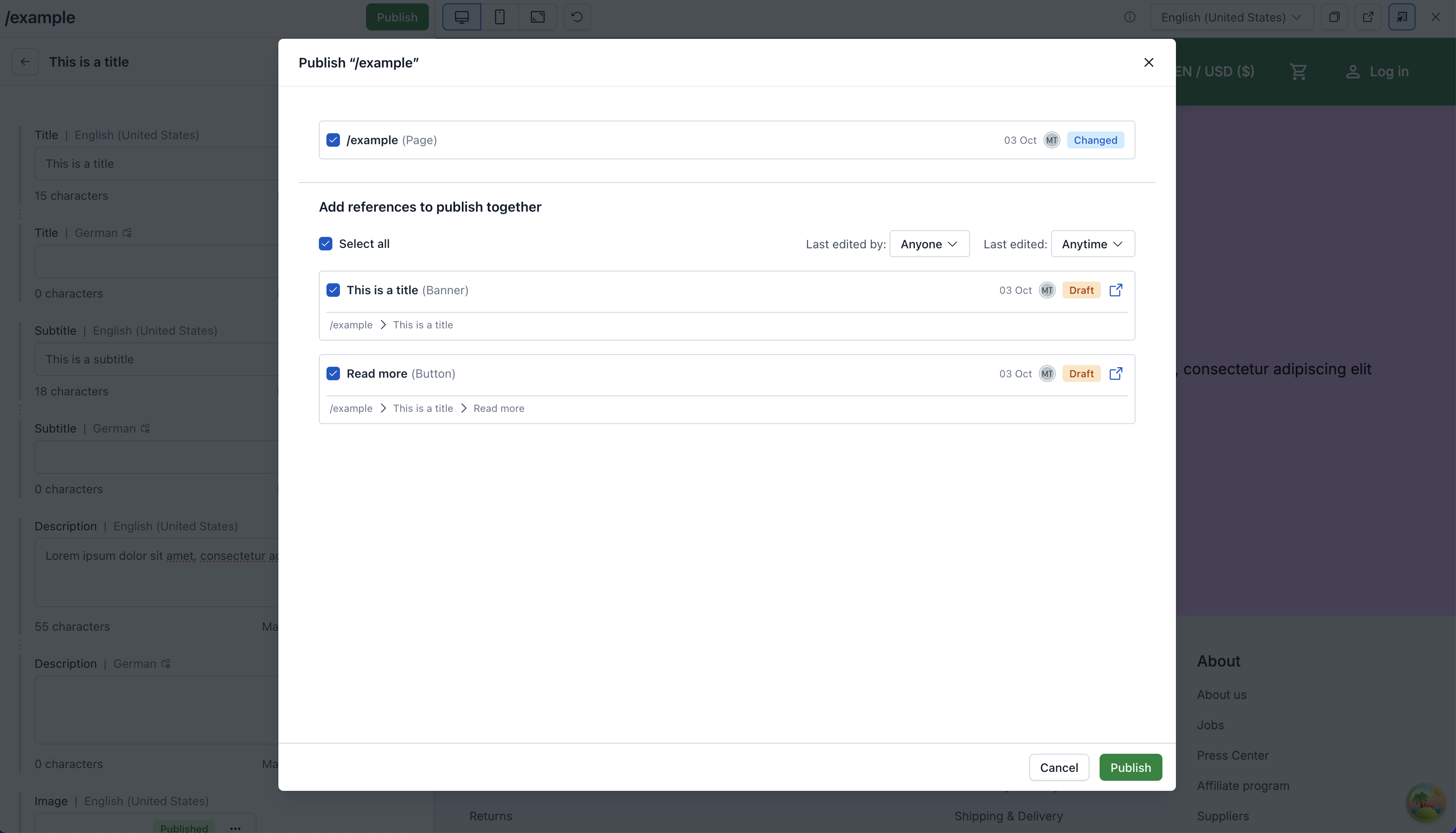
Task: Click /example in the Read more breadcrumb
Action: coord(351,408)
